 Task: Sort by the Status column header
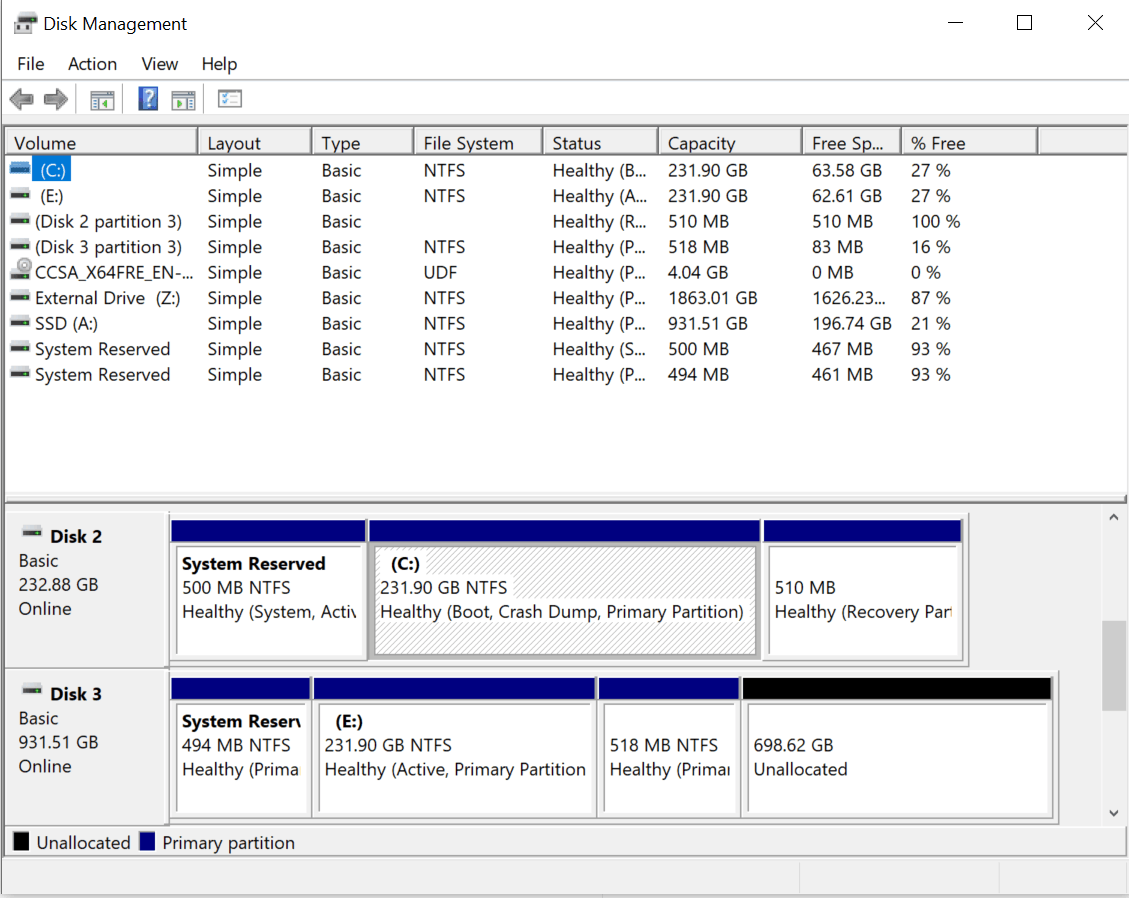601,143
